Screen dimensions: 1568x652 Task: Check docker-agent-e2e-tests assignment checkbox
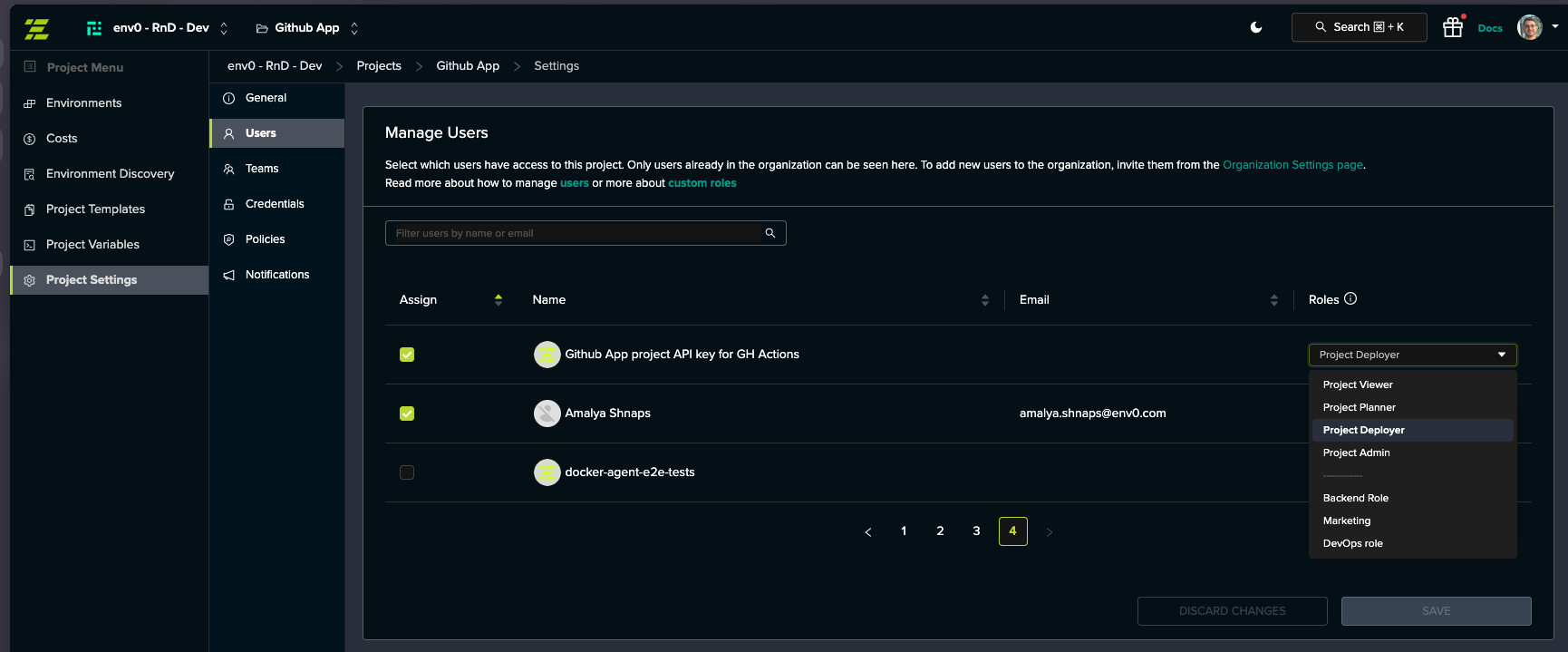coord(407,472)
